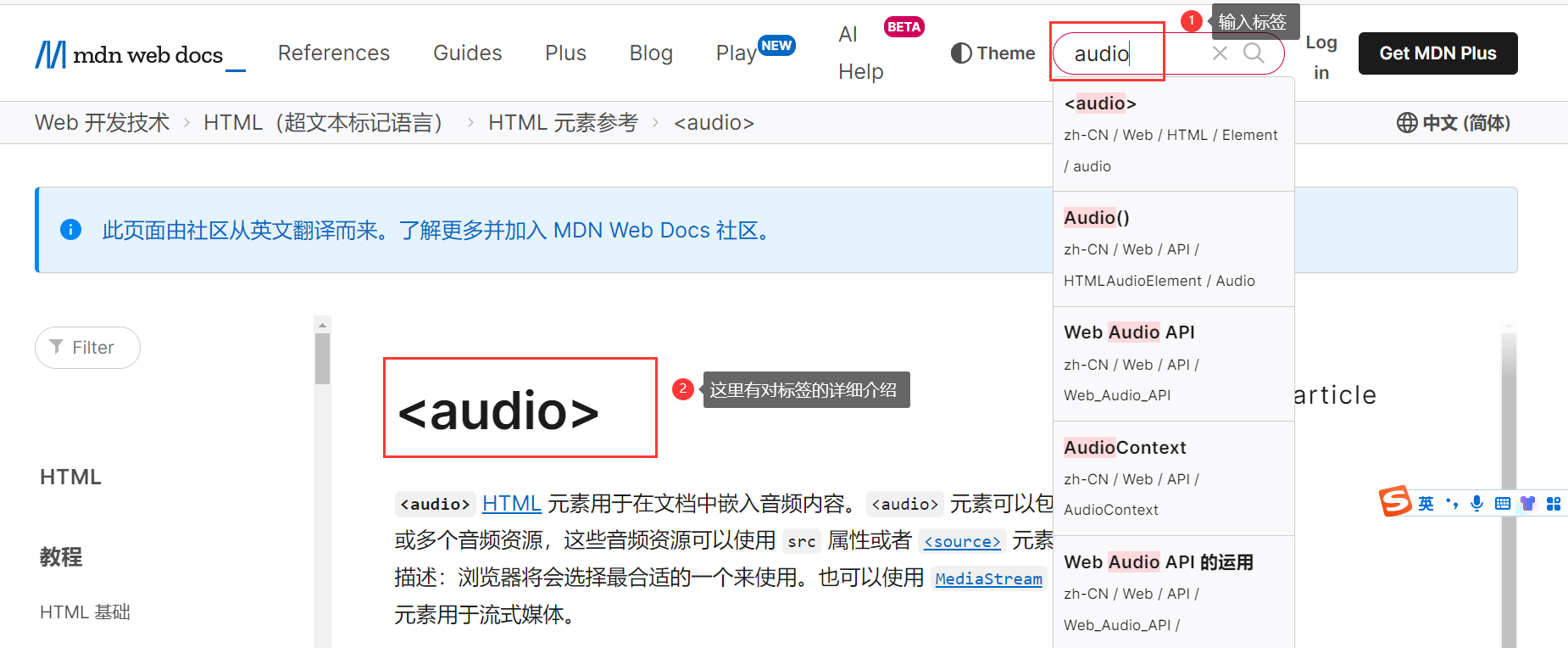Click the Sogou input method S icon
Screen dimensions: 1568x648
(1394, 502)
